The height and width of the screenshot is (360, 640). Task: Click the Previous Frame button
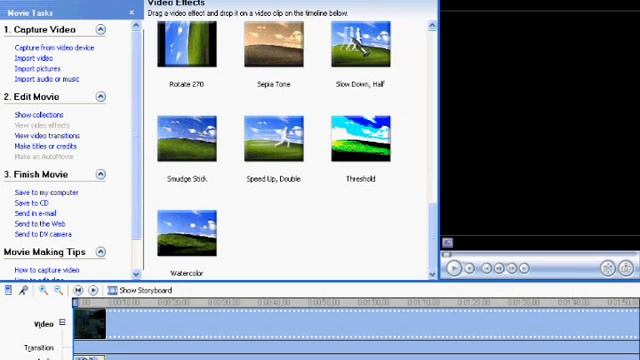pos(499,268)
